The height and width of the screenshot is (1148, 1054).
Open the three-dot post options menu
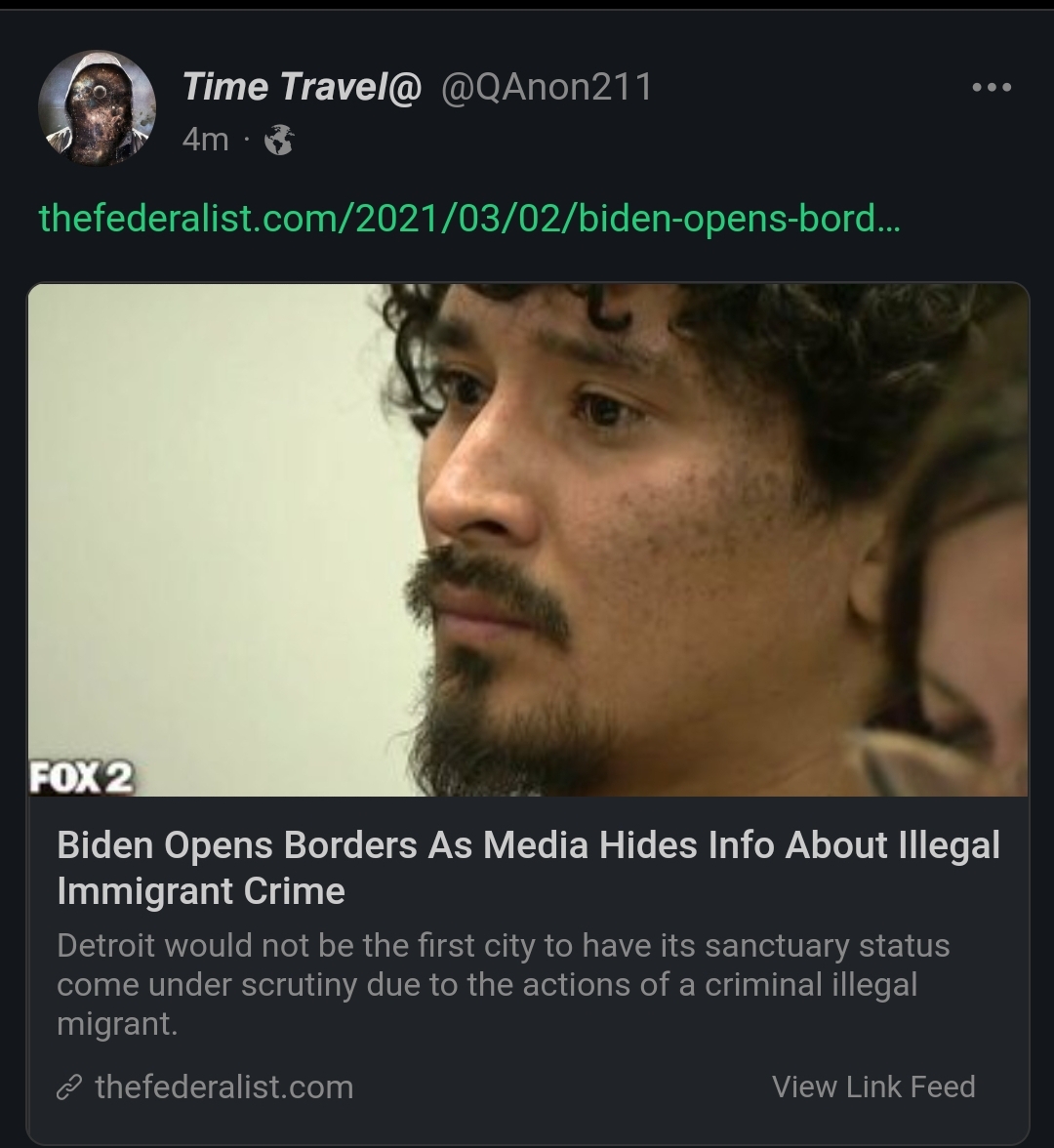point(992,87)
